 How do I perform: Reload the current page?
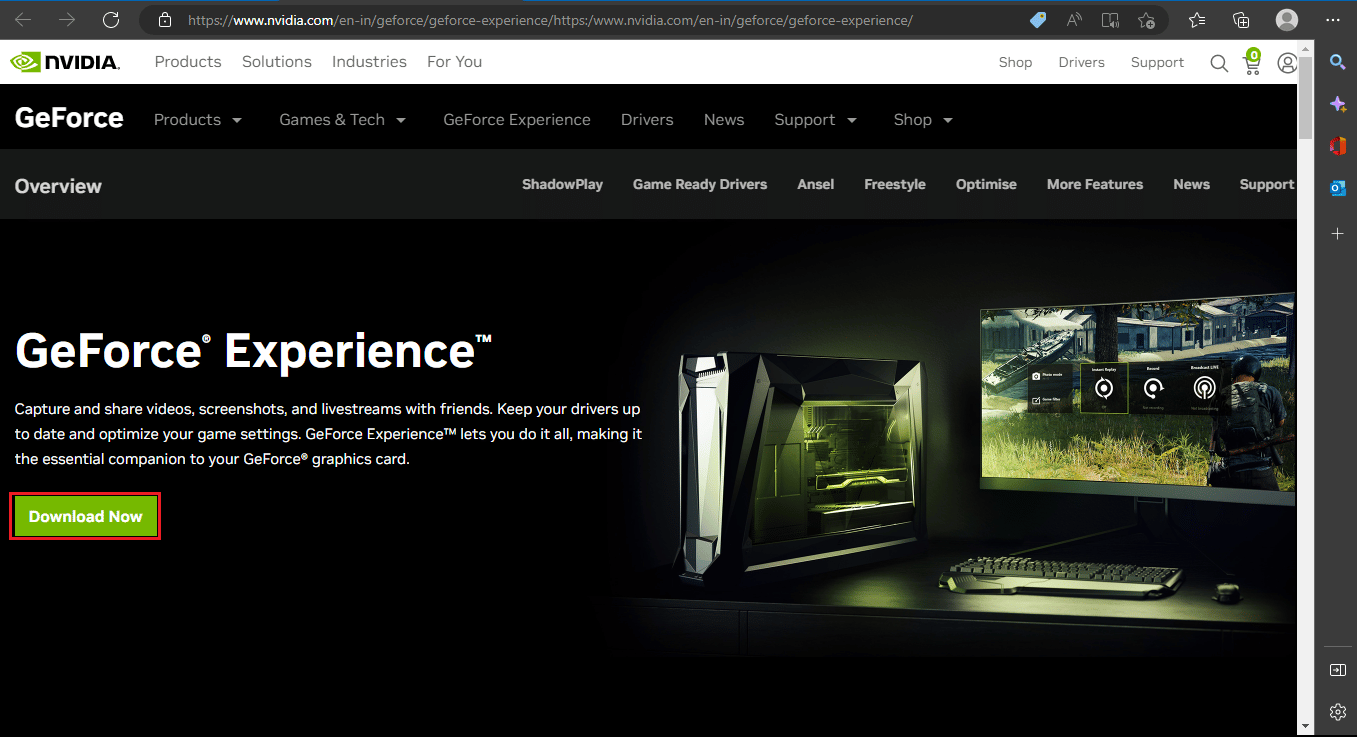111,19
